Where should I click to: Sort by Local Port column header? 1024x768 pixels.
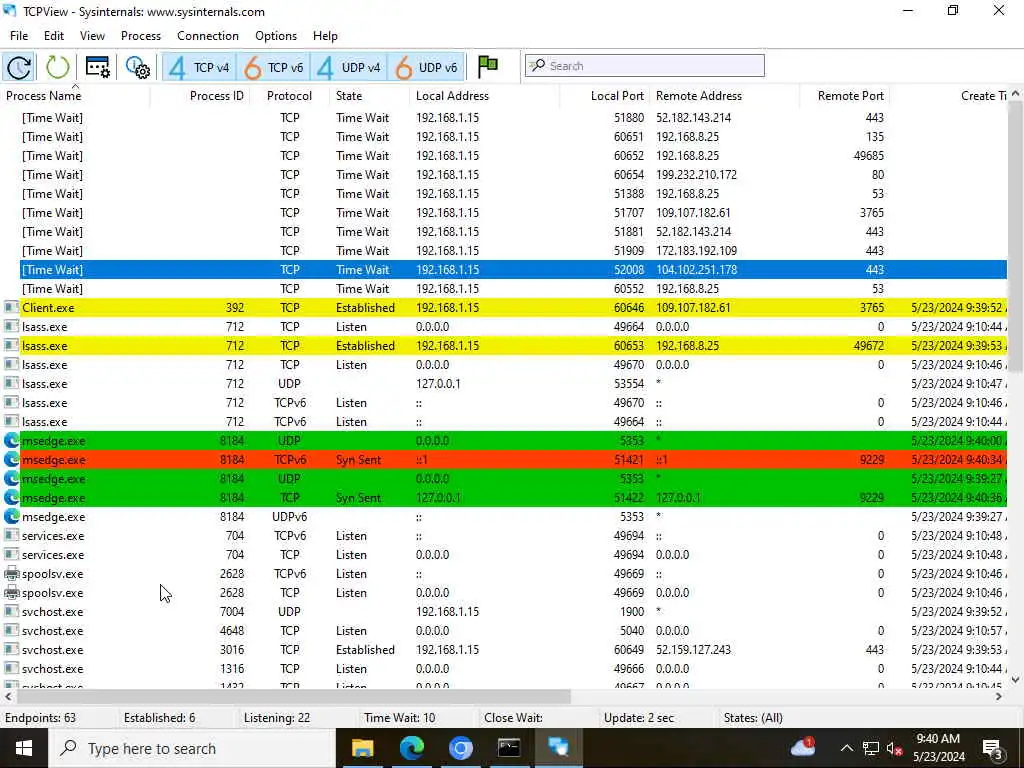point(617,96)
